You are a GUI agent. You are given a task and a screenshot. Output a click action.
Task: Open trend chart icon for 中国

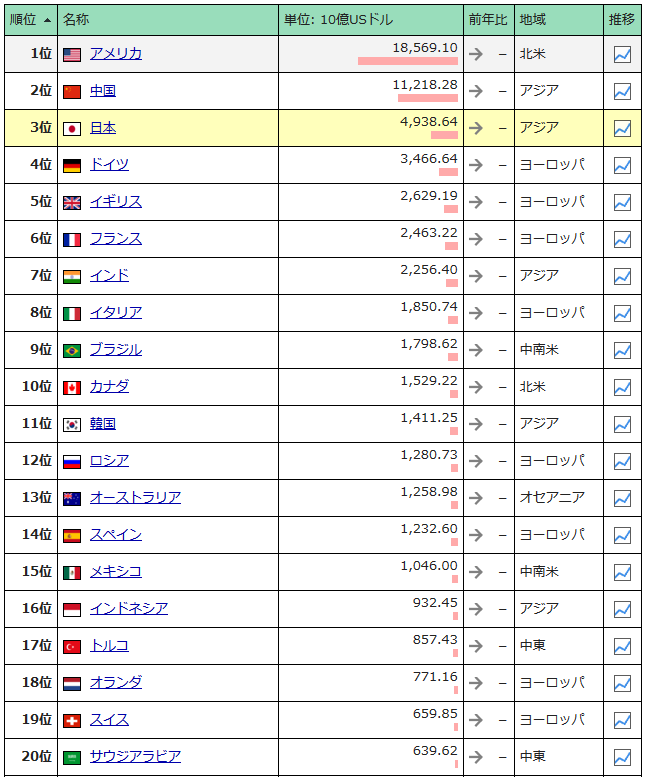click(x=622, y=91)
